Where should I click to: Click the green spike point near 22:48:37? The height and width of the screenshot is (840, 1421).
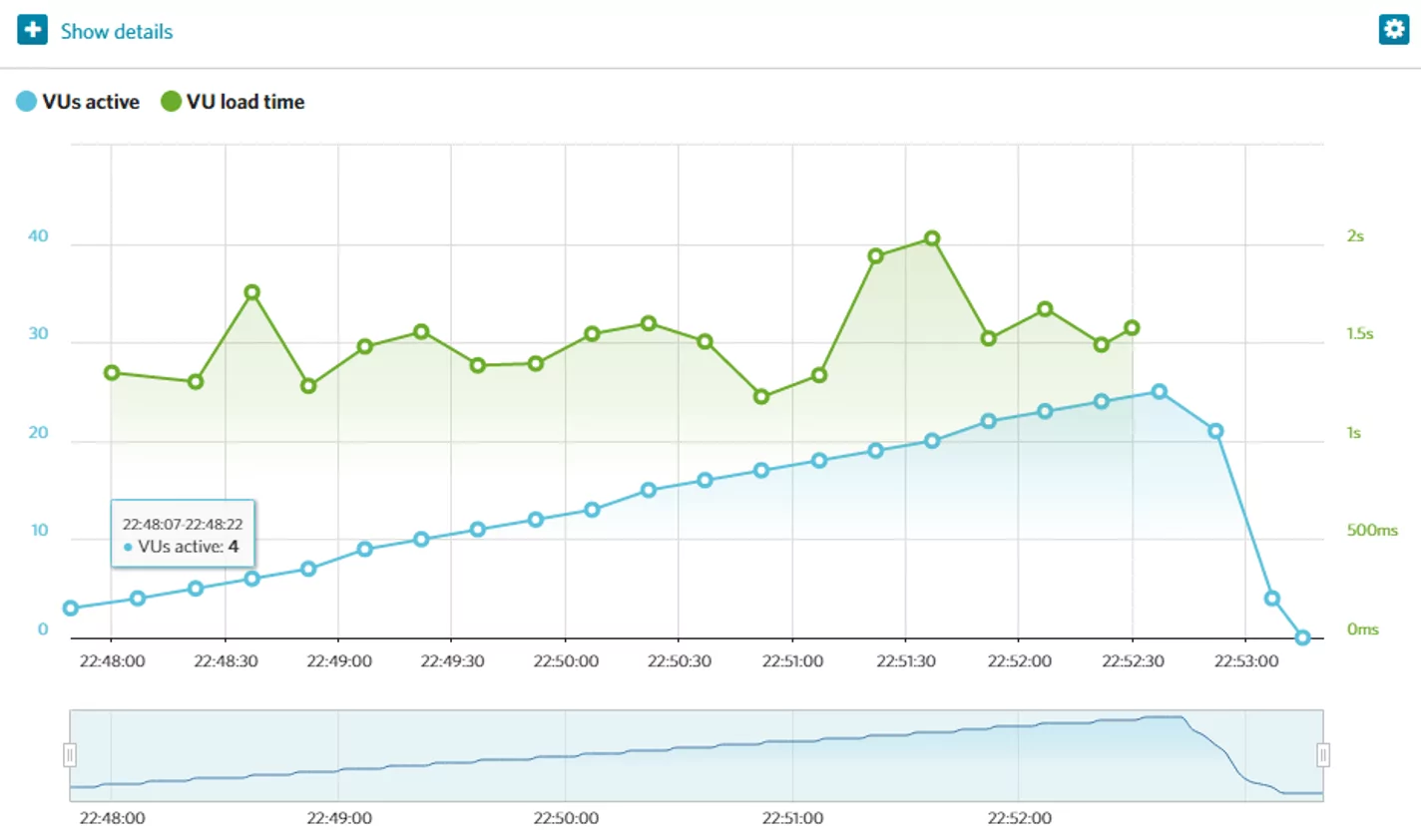click(252, 292)
